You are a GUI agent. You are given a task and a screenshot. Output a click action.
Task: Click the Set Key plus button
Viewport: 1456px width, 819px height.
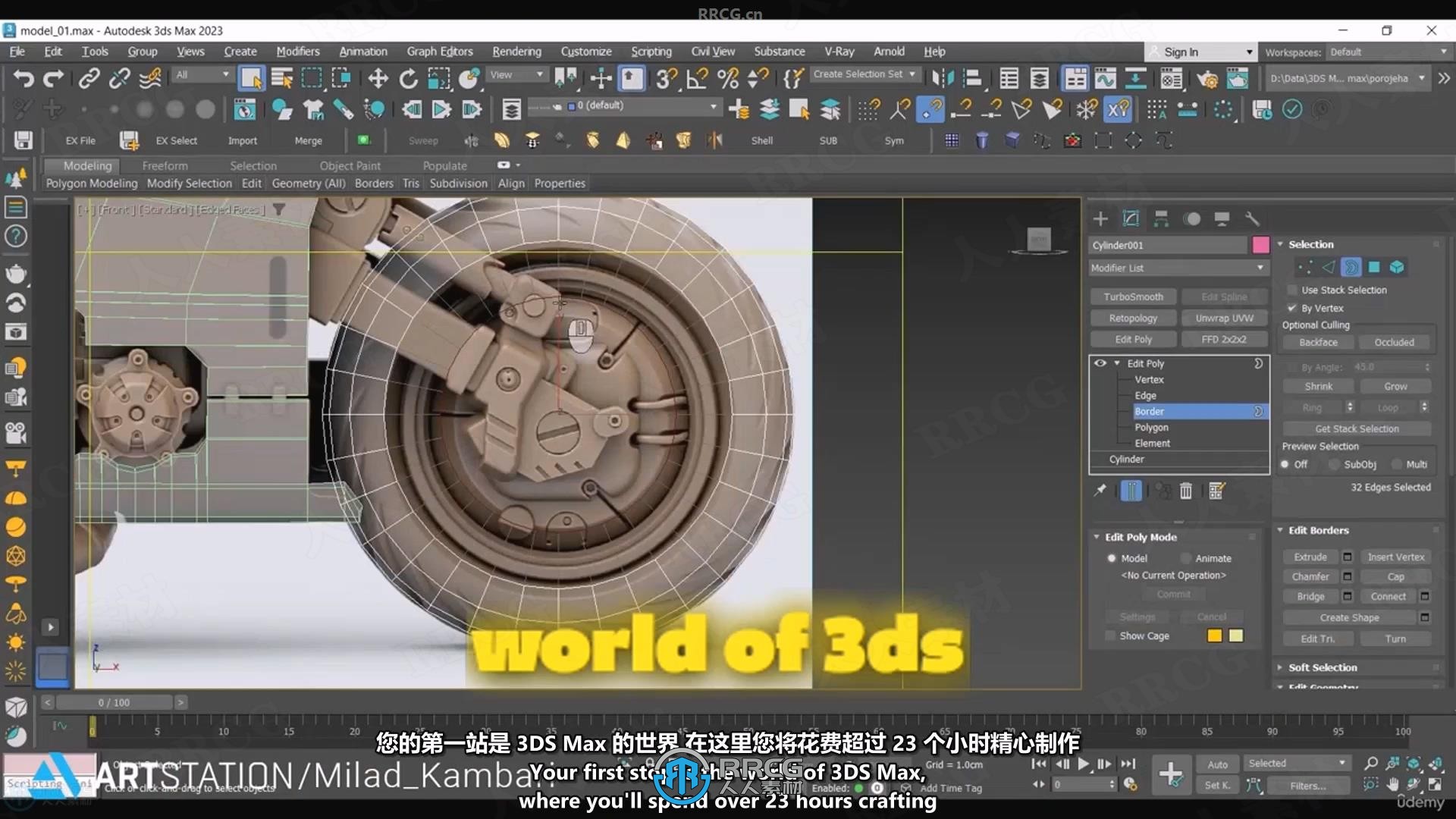tap(1171, 774)
